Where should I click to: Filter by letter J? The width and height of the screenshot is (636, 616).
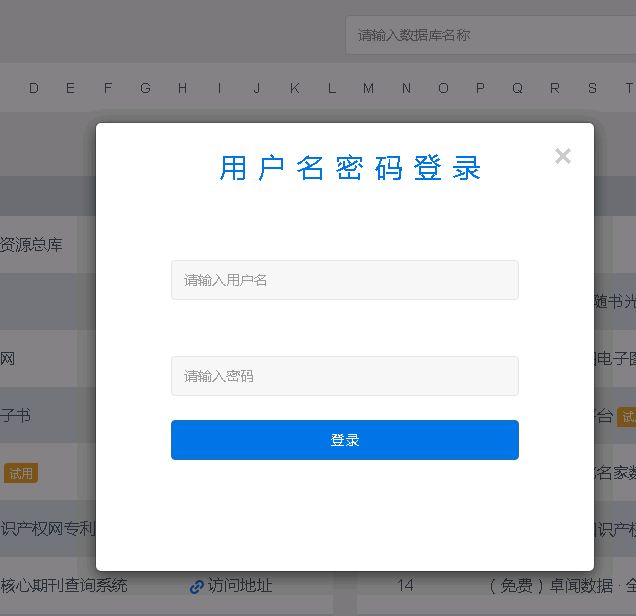click(x=257, y=88)
